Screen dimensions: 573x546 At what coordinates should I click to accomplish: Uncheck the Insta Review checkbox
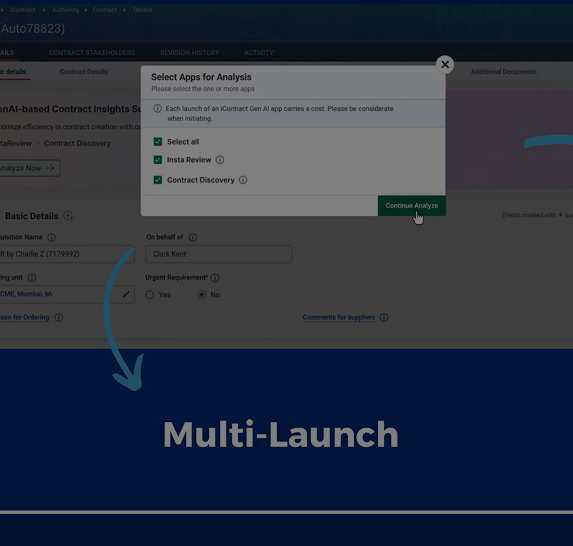[158, 160]
